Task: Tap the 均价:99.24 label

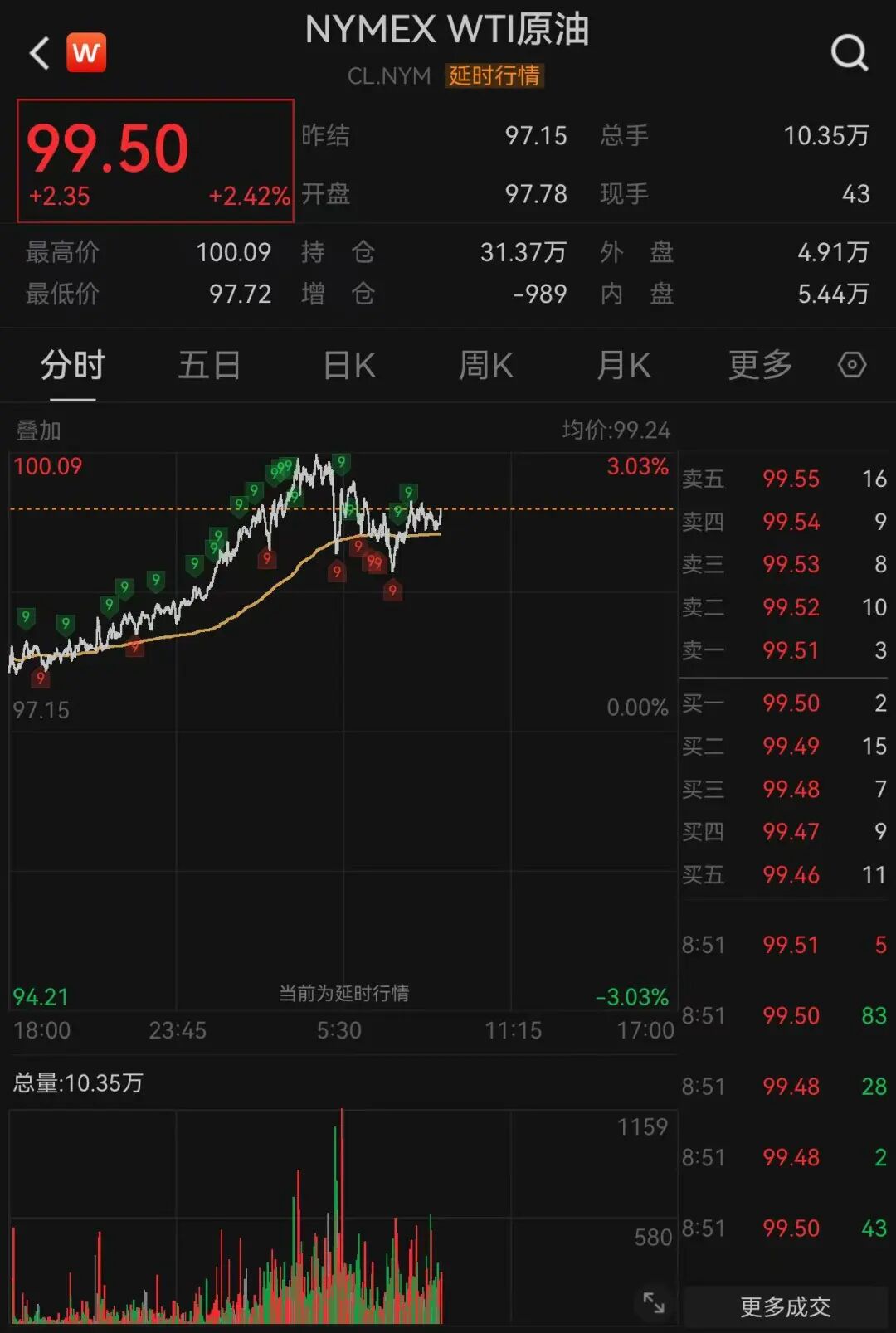Action: (616, 430)
